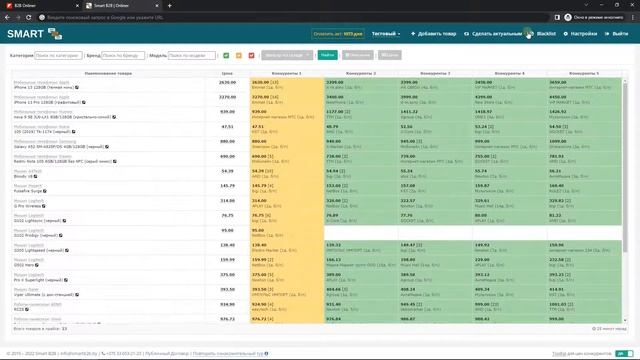Open a new browser tab with plus icon
The image size is (640, 360).
(x=169, y=6)
